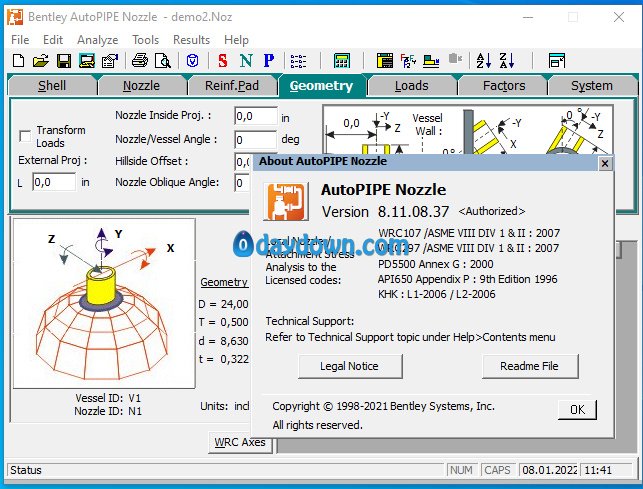Click the red S toolbar icon
This screenshot has height=489, width=643.
pyautogui.click(x=223, y=61)
